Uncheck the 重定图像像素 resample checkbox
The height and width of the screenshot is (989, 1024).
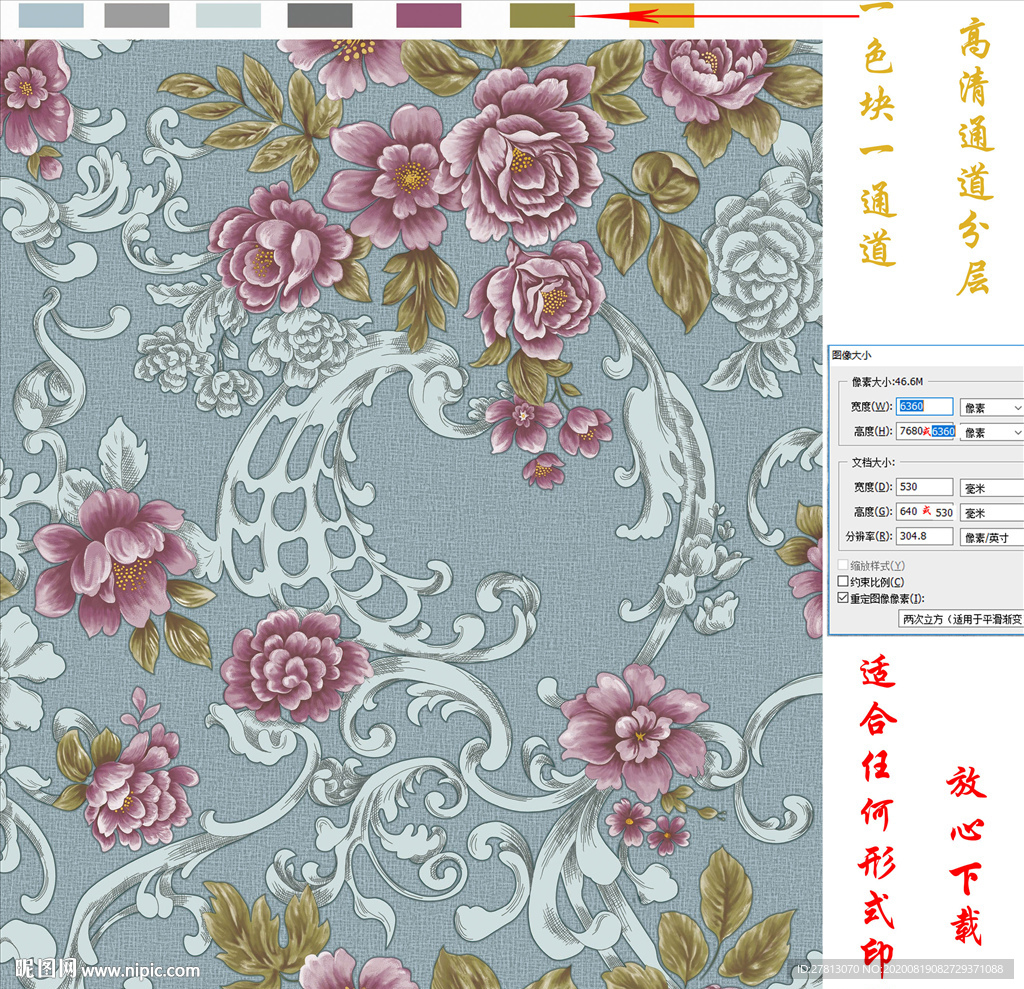843,599
